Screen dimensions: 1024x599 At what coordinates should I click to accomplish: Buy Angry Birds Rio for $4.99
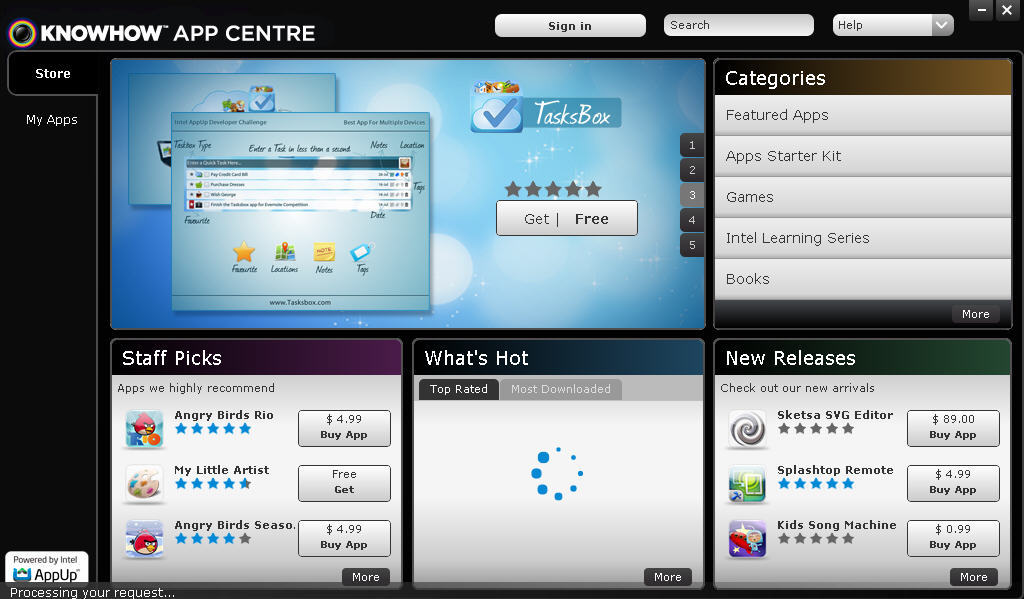coord(344,428)
